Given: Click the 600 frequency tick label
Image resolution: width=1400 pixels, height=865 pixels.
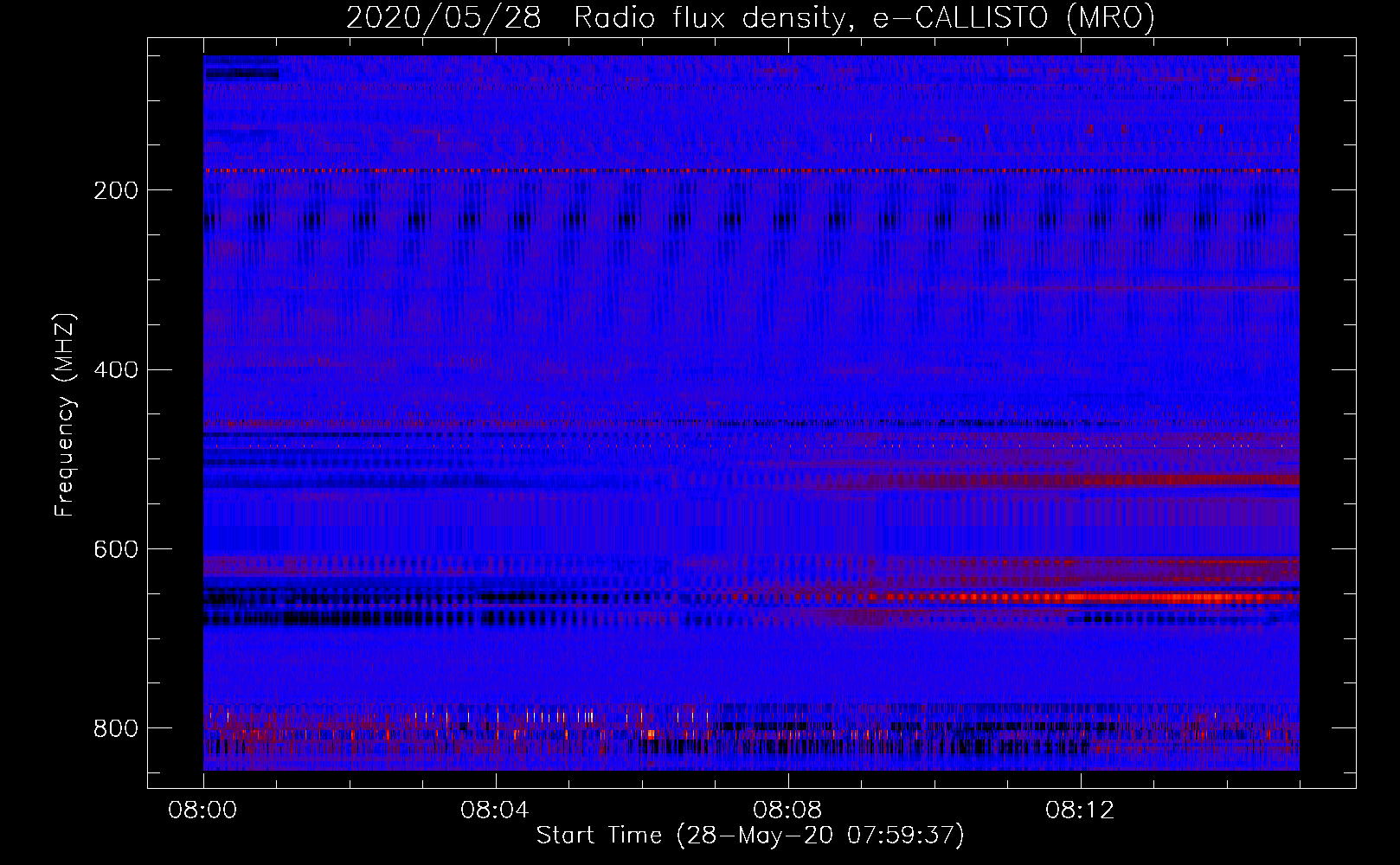Looking at the screenshot, I should pos(116,550).
